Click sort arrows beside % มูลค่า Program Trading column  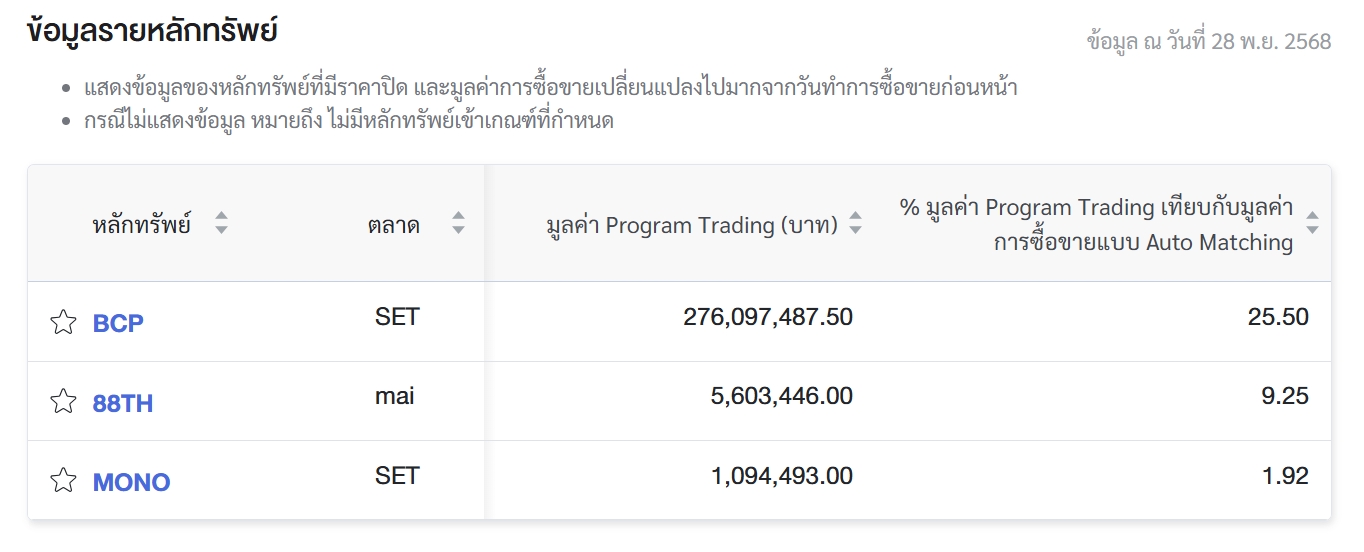point(1312,224)
